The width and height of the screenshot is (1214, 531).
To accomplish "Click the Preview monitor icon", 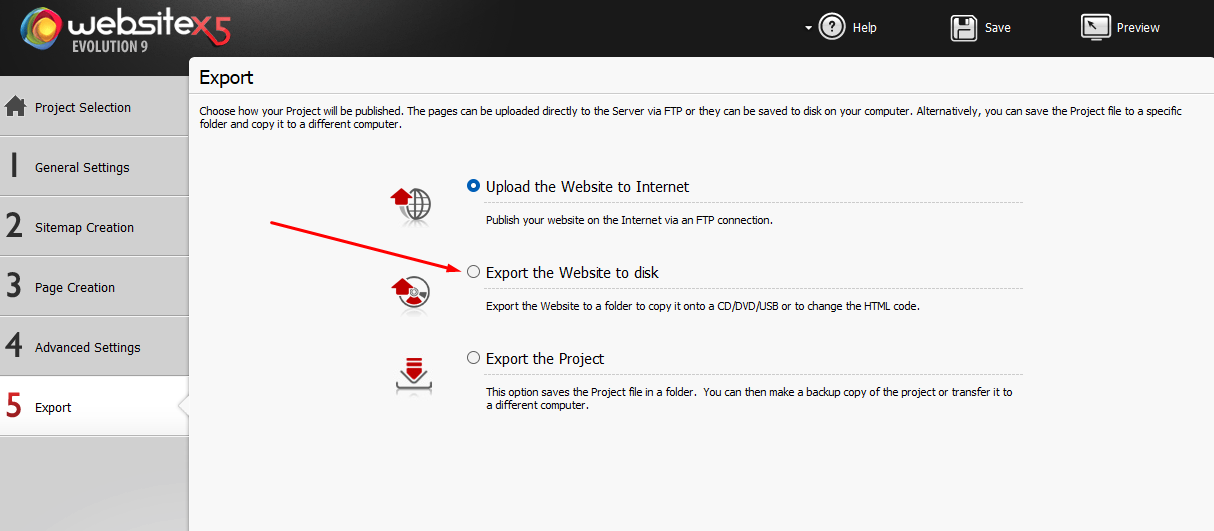I will point(1096,27).
